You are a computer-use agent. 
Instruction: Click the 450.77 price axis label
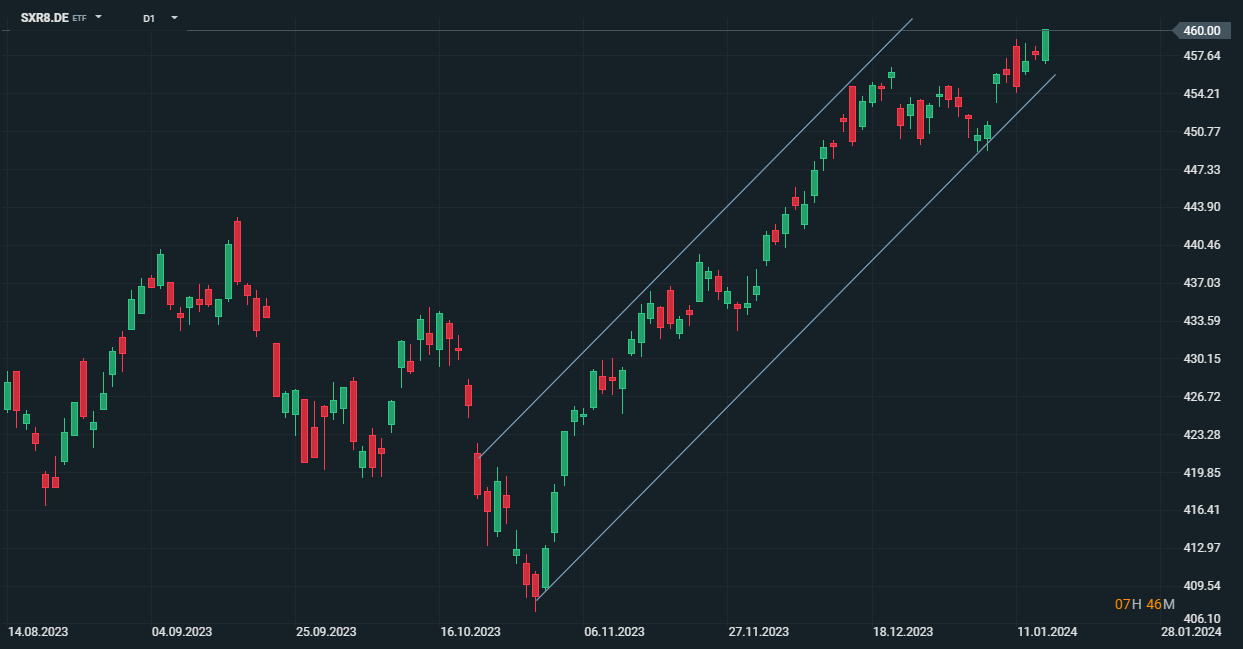[x=1202, y=132]
